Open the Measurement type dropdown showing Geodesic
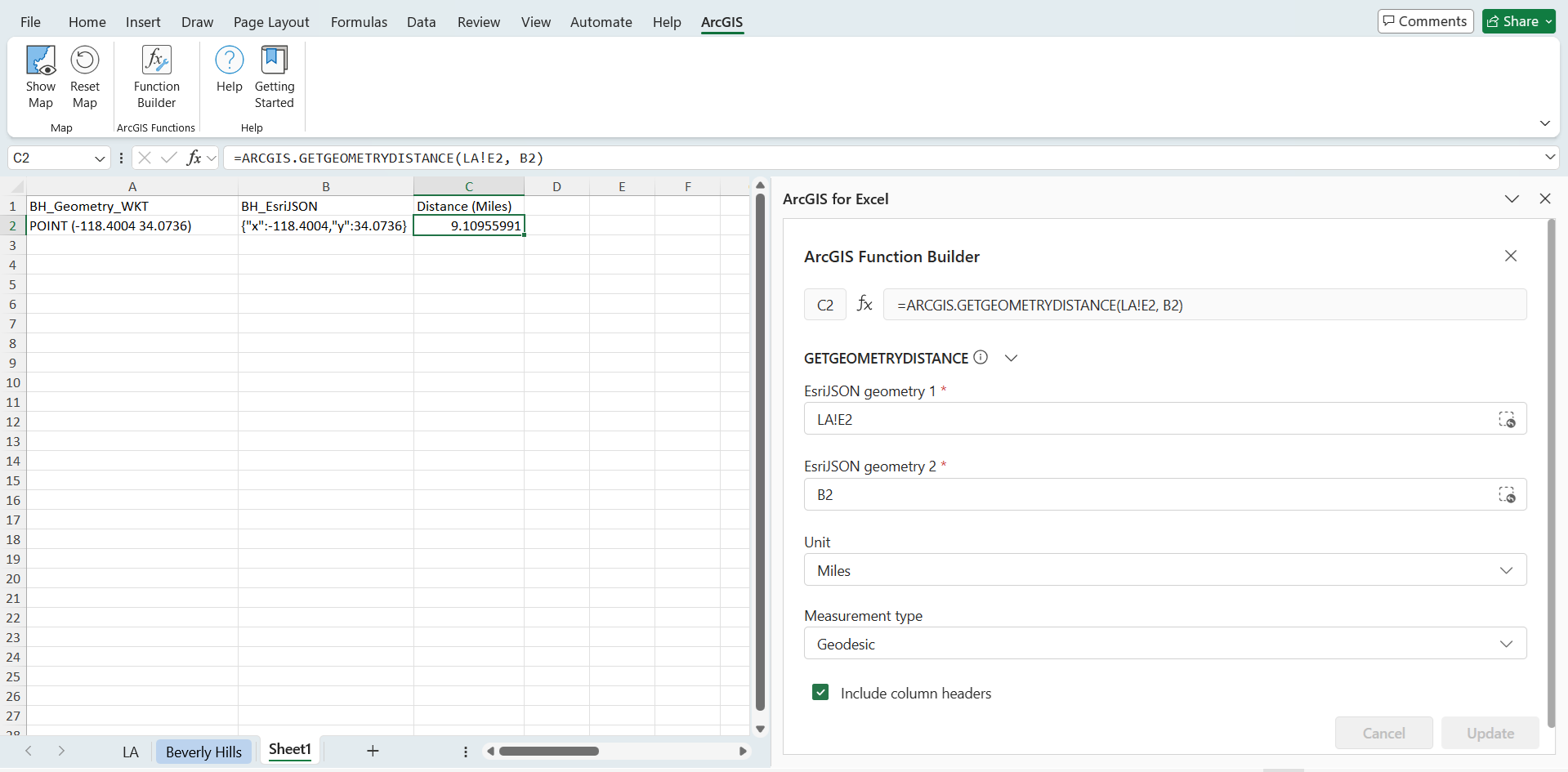 coord(1165,644)
